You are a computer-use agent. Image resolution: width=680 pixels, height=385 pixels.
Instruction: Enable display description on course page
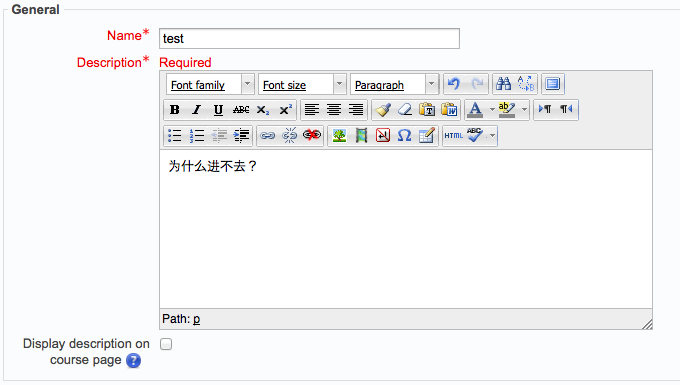point(166,344)
